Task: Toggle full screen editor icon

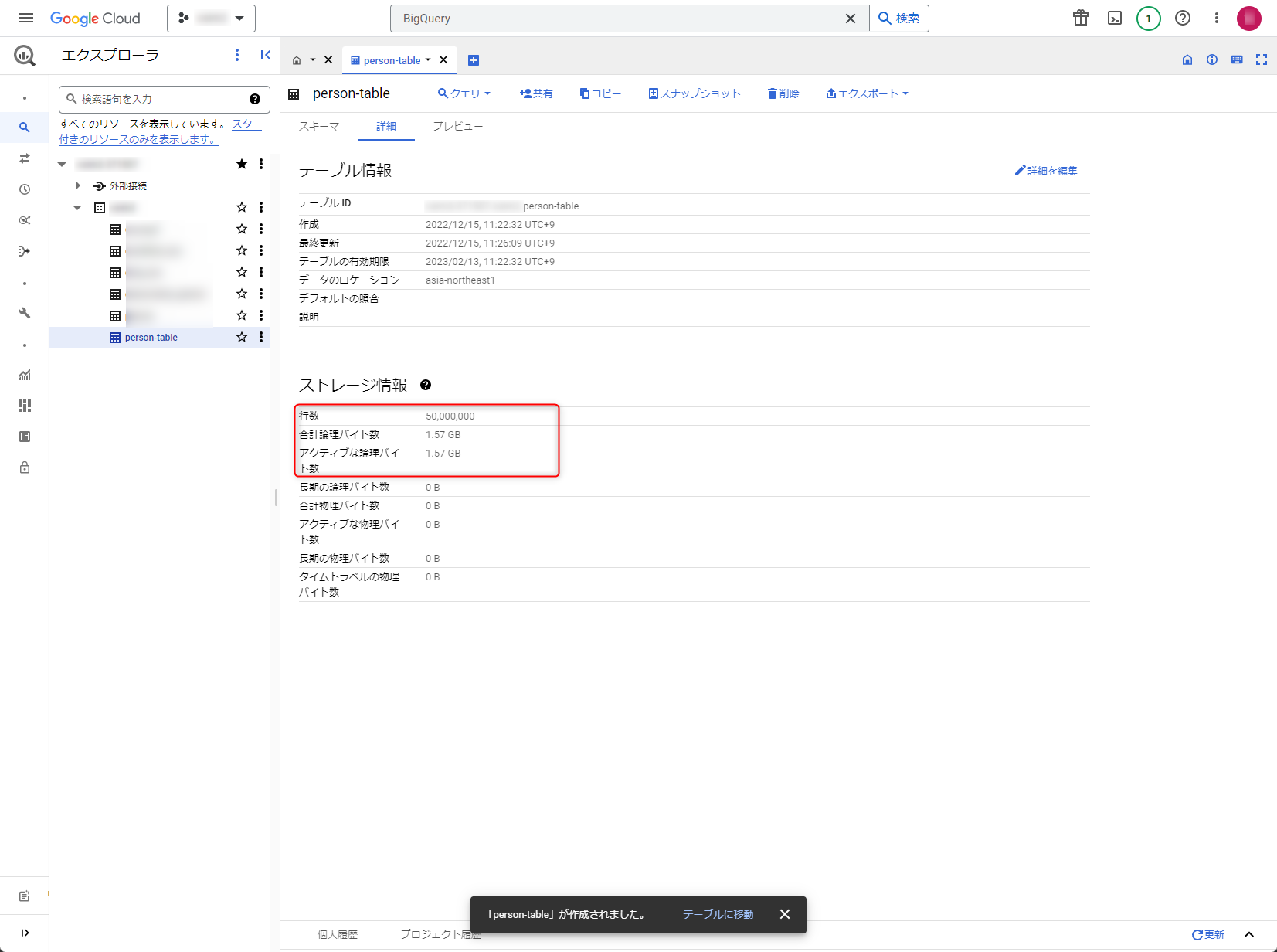Action: pos(1262,59)
